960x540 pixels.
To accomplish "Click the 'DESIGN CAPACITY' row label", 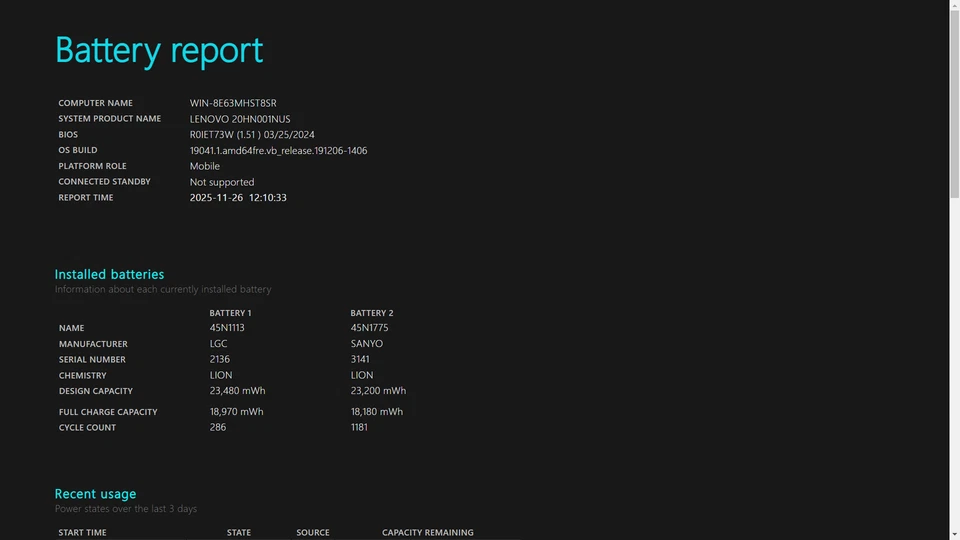I will click(96, 391).
